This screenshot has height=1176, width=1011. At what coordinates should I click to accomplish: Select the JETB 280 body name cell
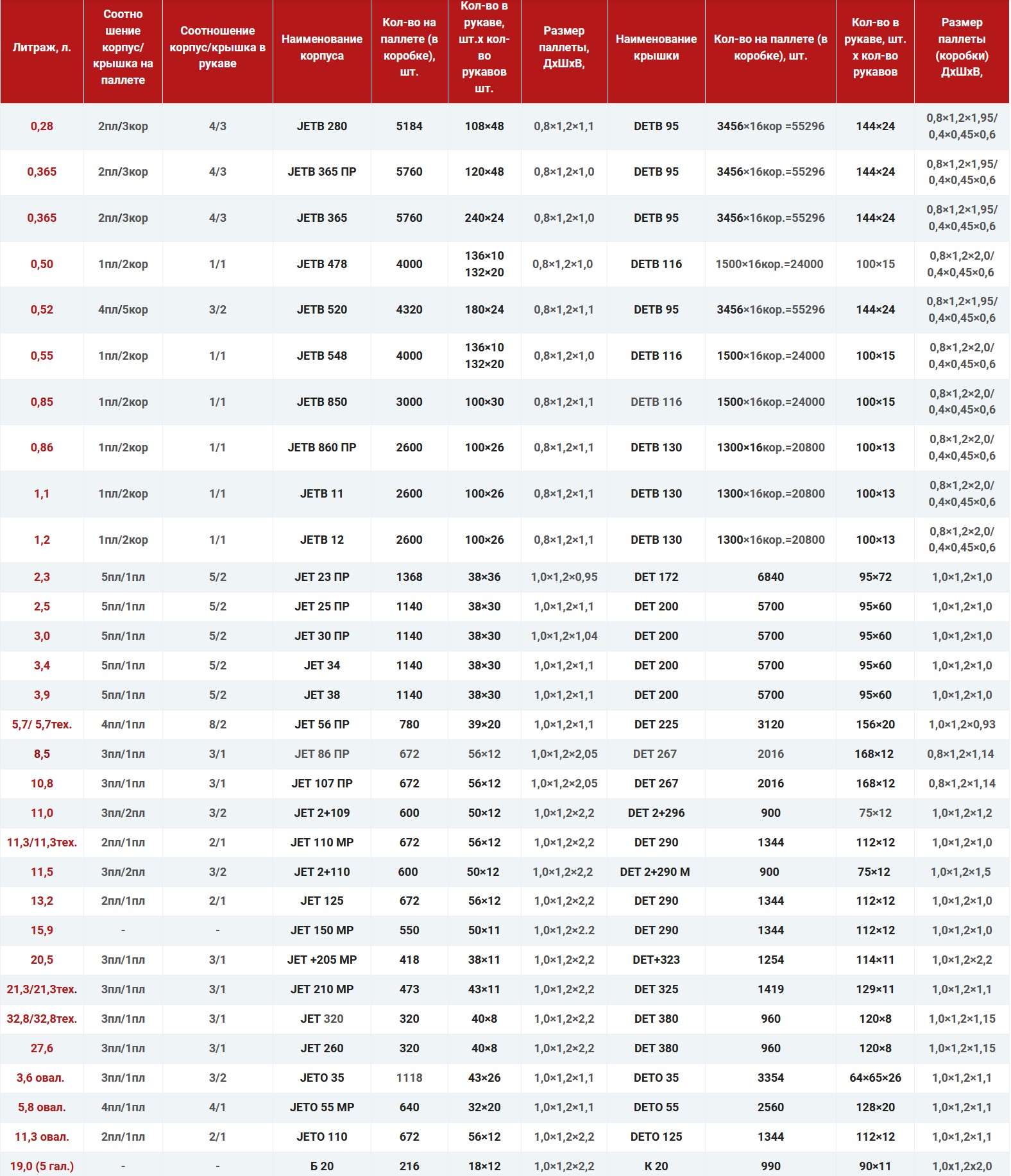coord(321,126)
